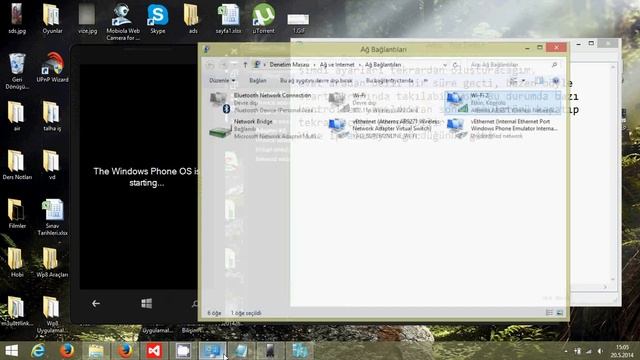Select the Hobi folder
640x360 pixels.
click(x=17, y=262)
